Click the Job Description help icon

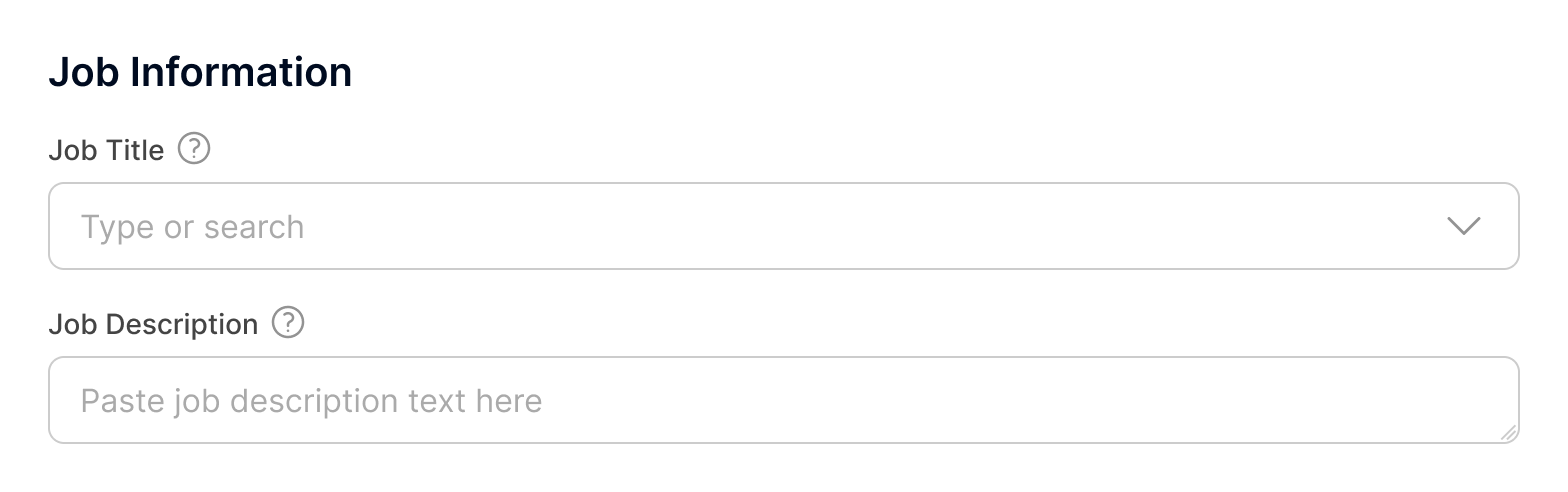tap(288, 323)
